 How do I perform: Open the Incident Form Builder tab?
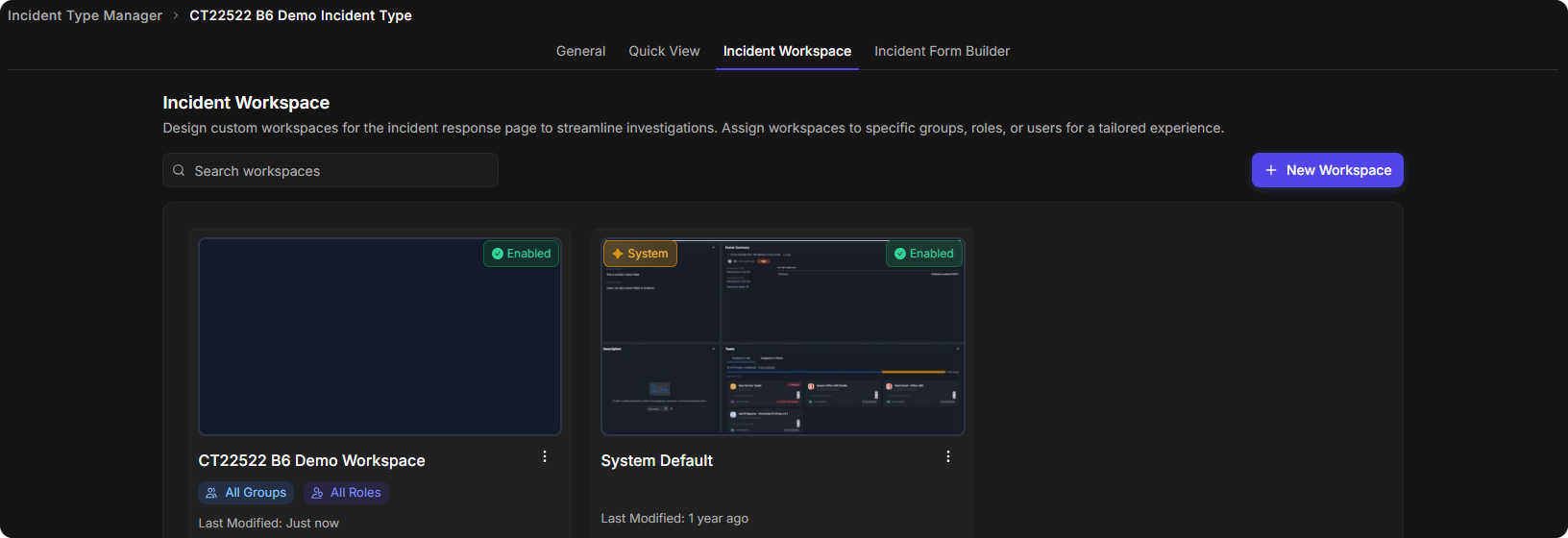(x=942, y=51)
